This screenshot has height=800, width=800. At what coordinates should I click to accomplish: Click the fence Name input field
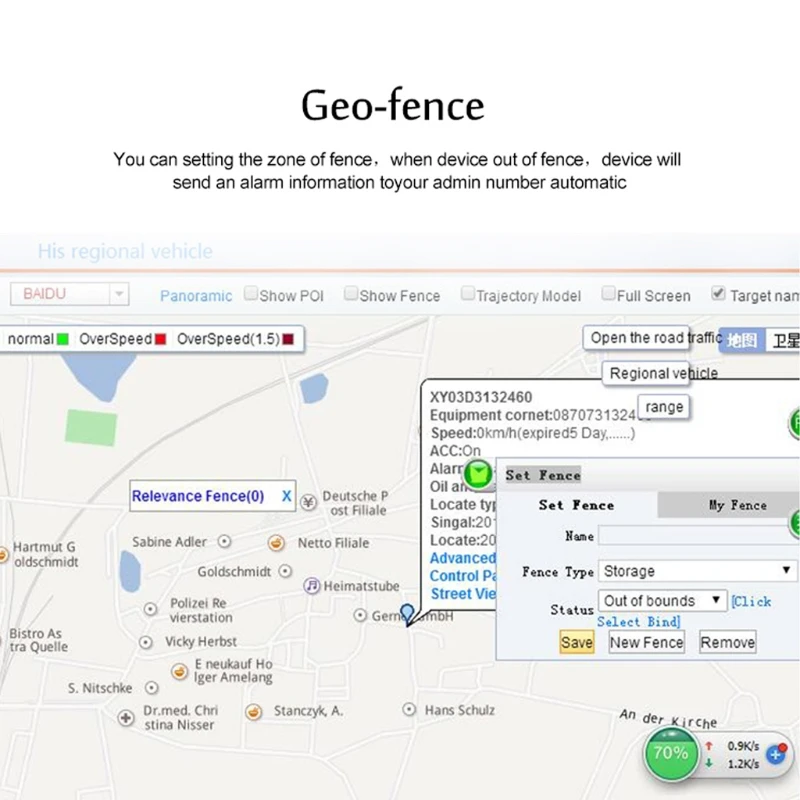pos(699,536)
